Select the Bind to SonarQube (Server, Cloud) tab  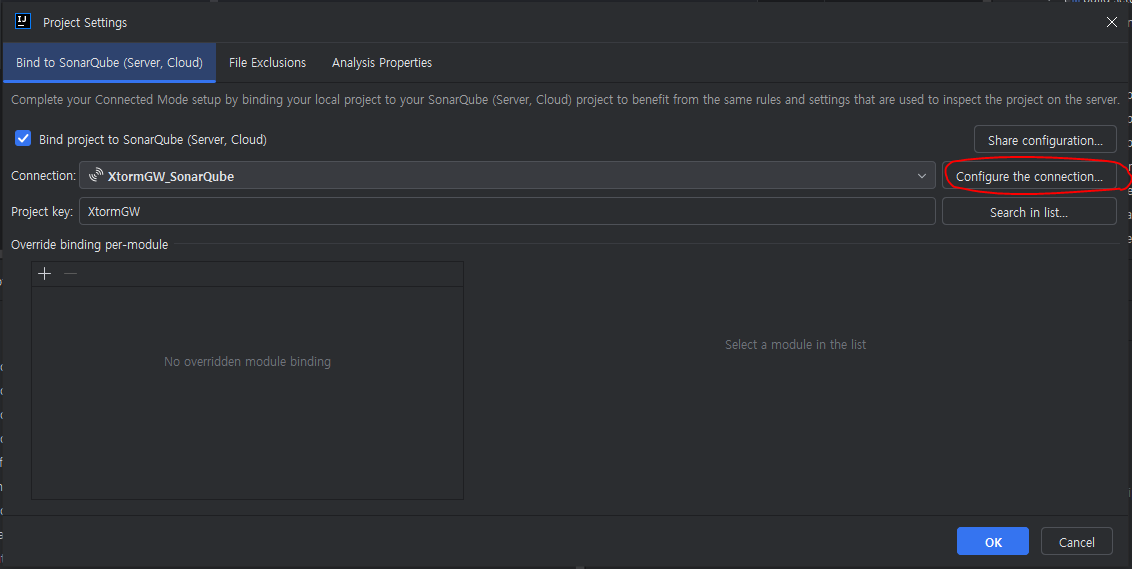(109, 63)
